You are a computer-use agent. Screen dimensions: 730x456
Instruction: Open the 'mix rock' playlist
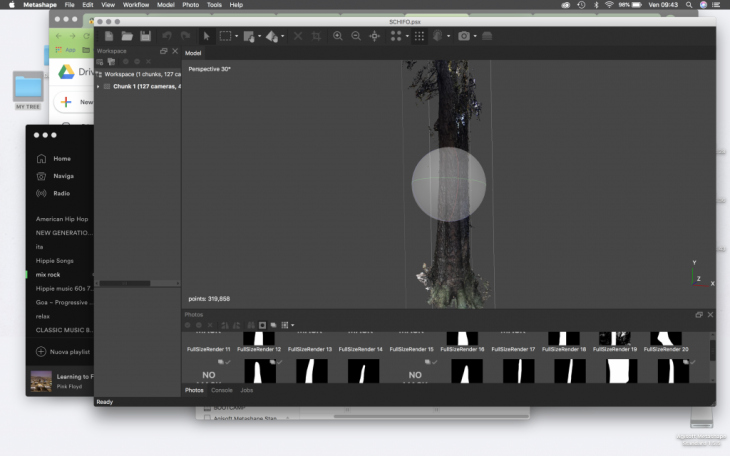pos(48,274)
